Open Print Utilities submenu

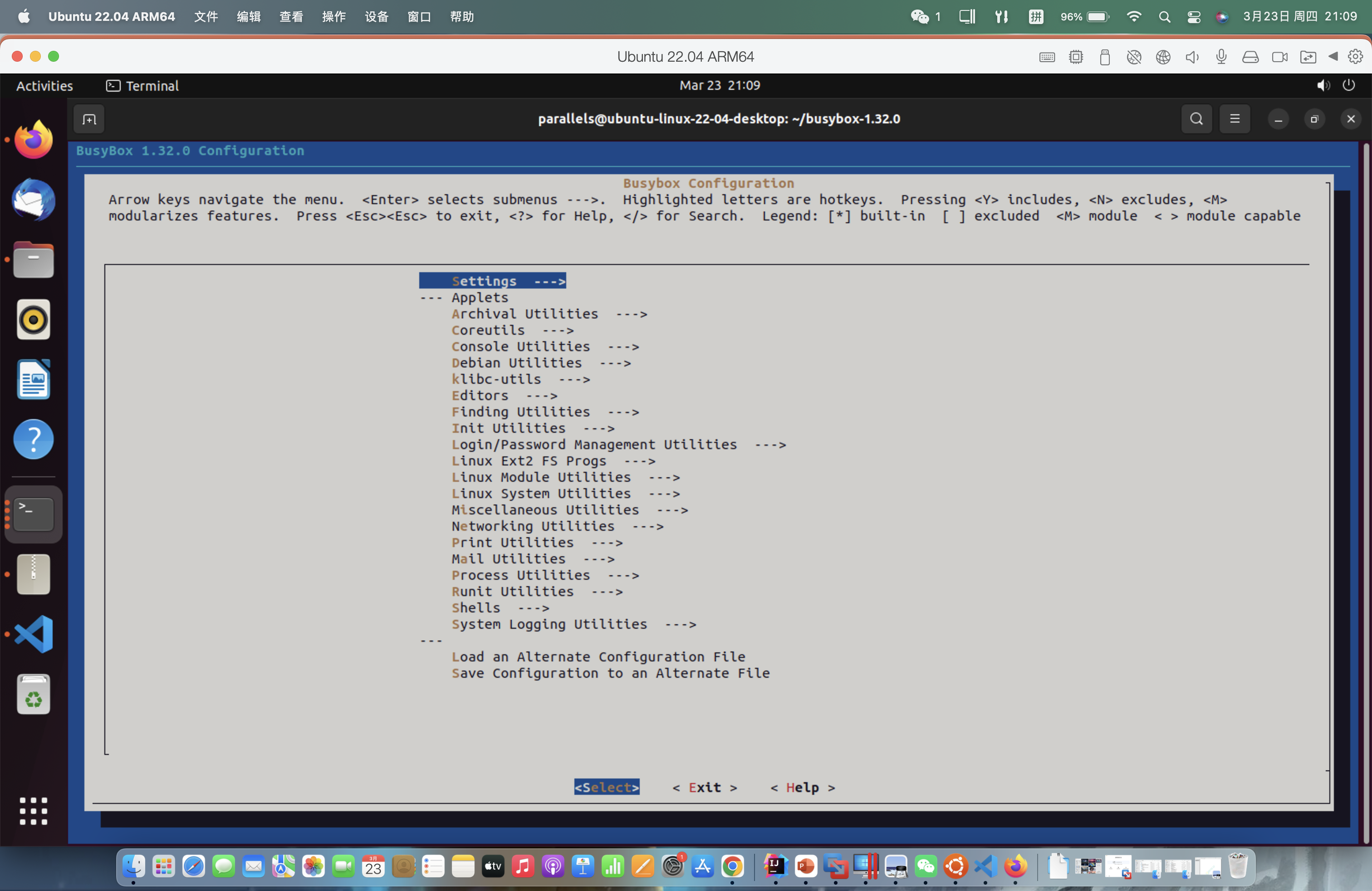click(x=537, y=542)
